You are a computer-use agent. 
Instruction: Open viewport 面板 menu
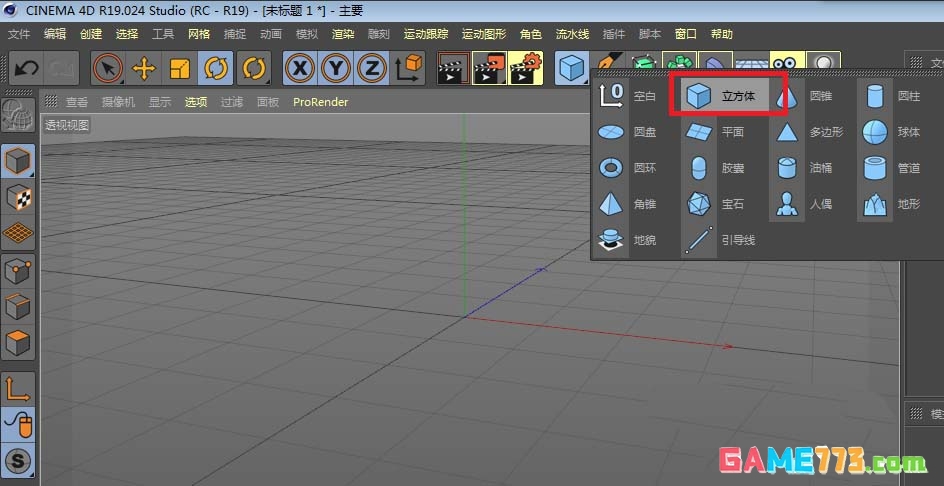pos(268,102)
